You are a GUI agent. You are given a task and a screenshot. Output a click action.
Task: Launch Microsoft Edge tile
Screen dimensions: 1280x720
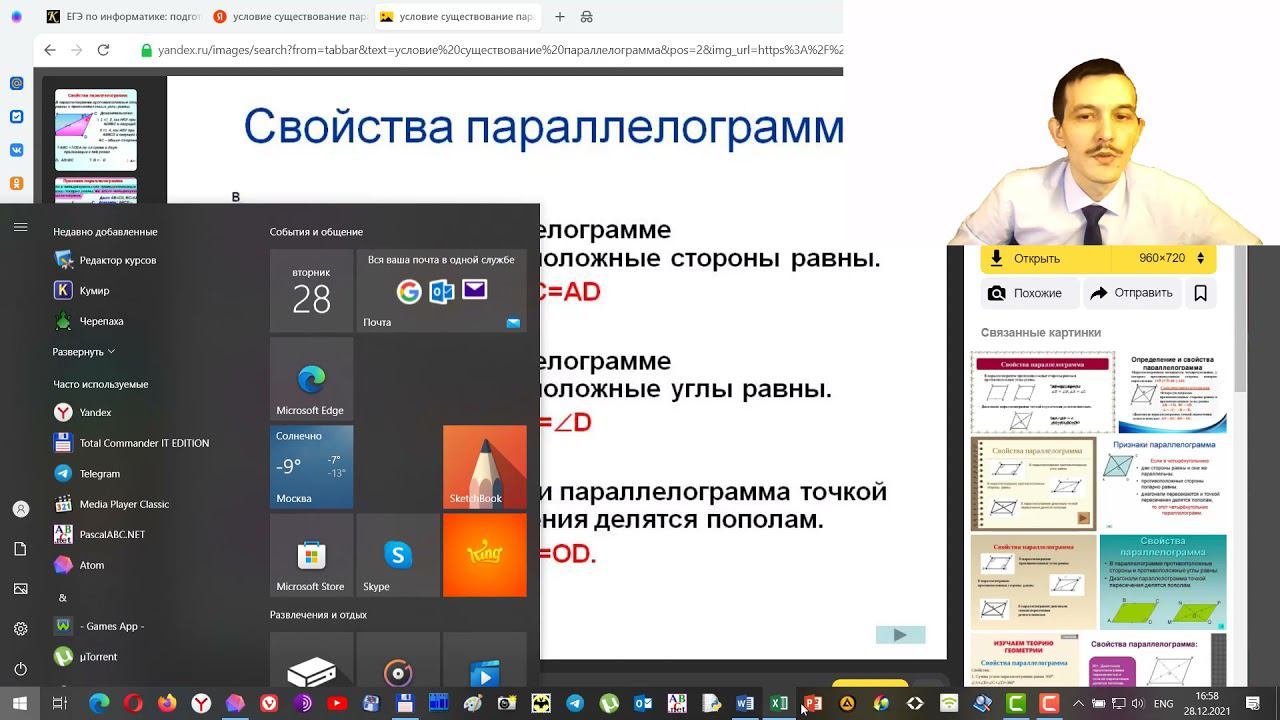tap(312, 379)
